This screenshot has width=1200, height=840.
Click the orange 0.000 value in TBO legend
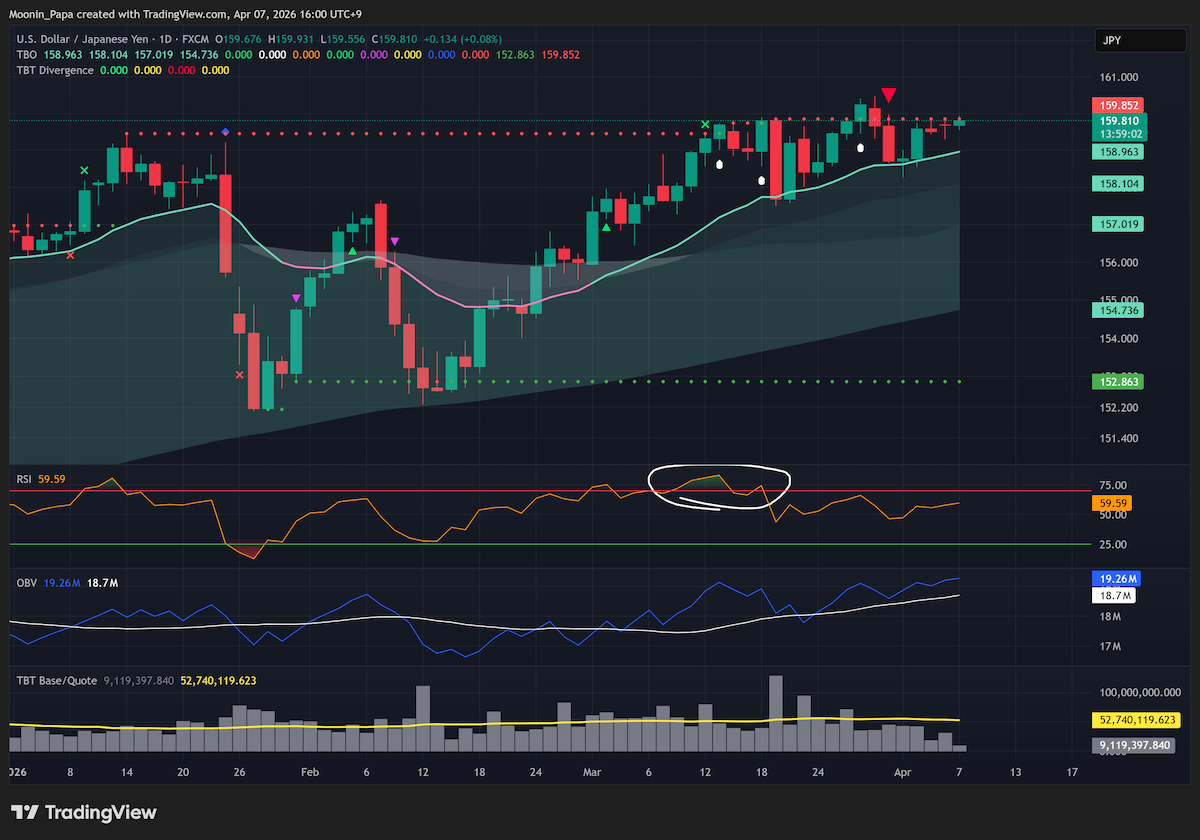click(x=304, y=55)
